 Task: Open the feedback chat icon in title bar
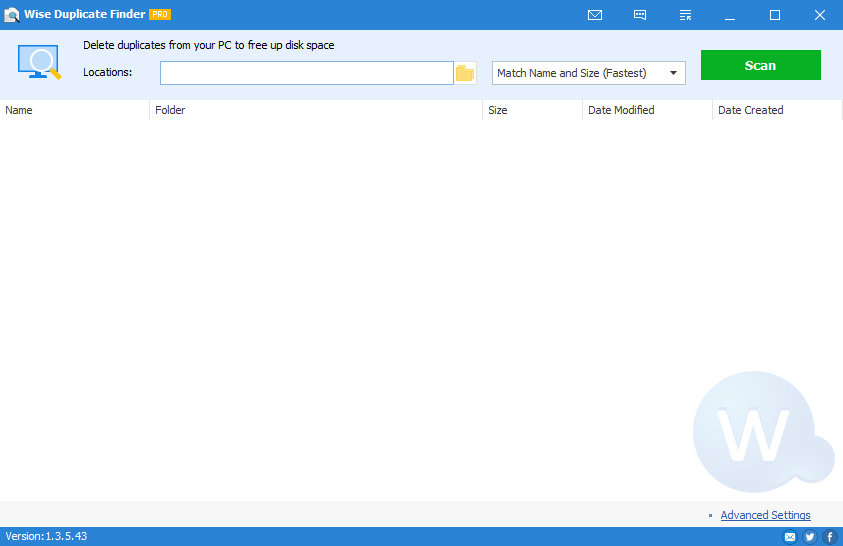[x=640, y=15]
